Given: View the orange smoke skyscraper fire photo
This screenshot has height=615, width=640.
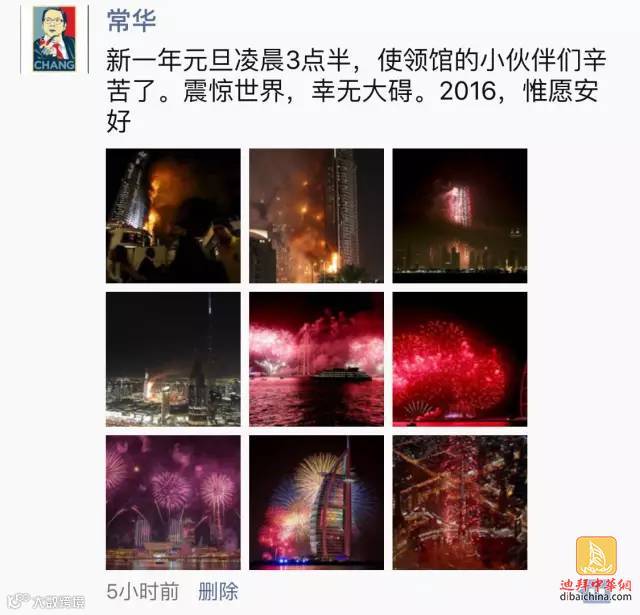Looking at the screenshot, I should tap(316, 216).
